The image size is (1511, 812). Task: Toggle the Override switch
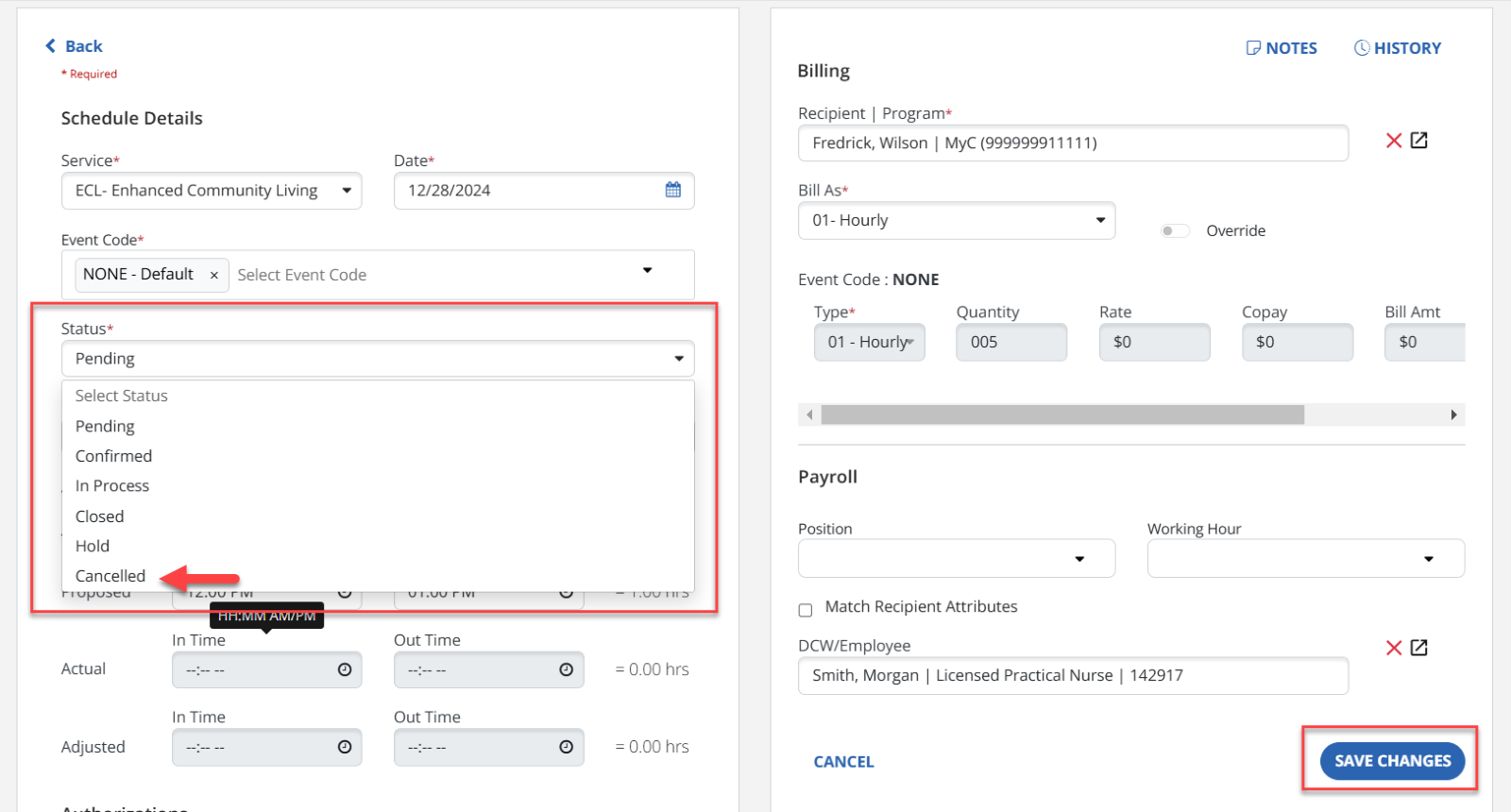1174,231
